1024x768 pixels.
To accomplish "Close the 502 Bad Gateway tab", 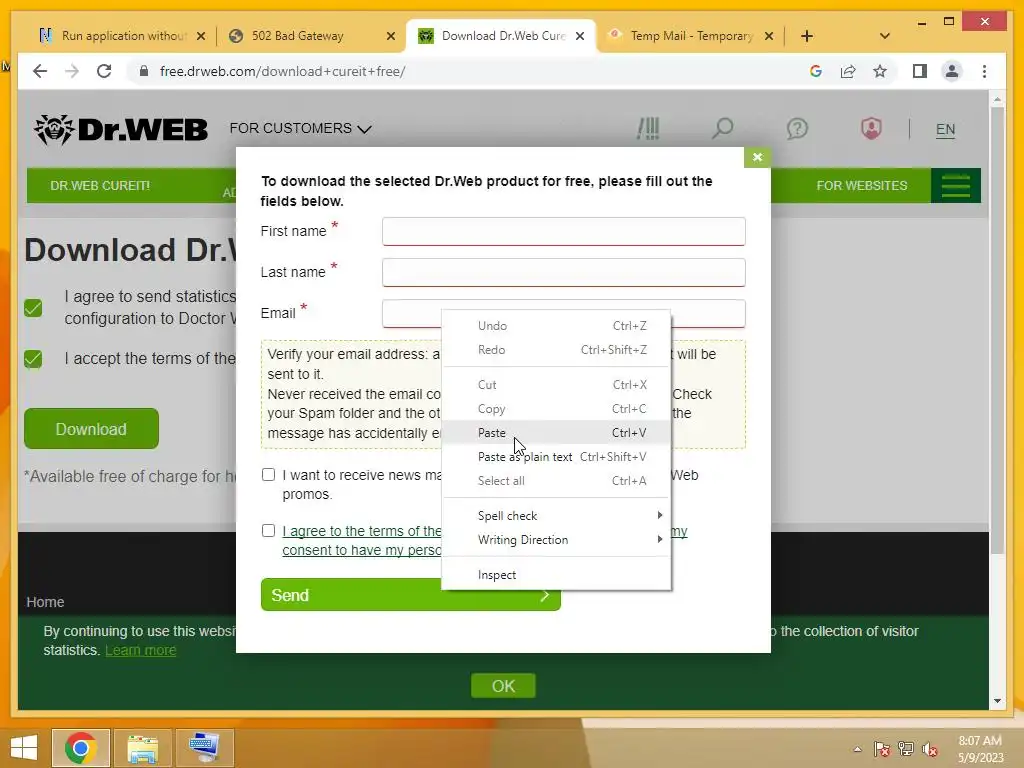I will click(391, 36).
